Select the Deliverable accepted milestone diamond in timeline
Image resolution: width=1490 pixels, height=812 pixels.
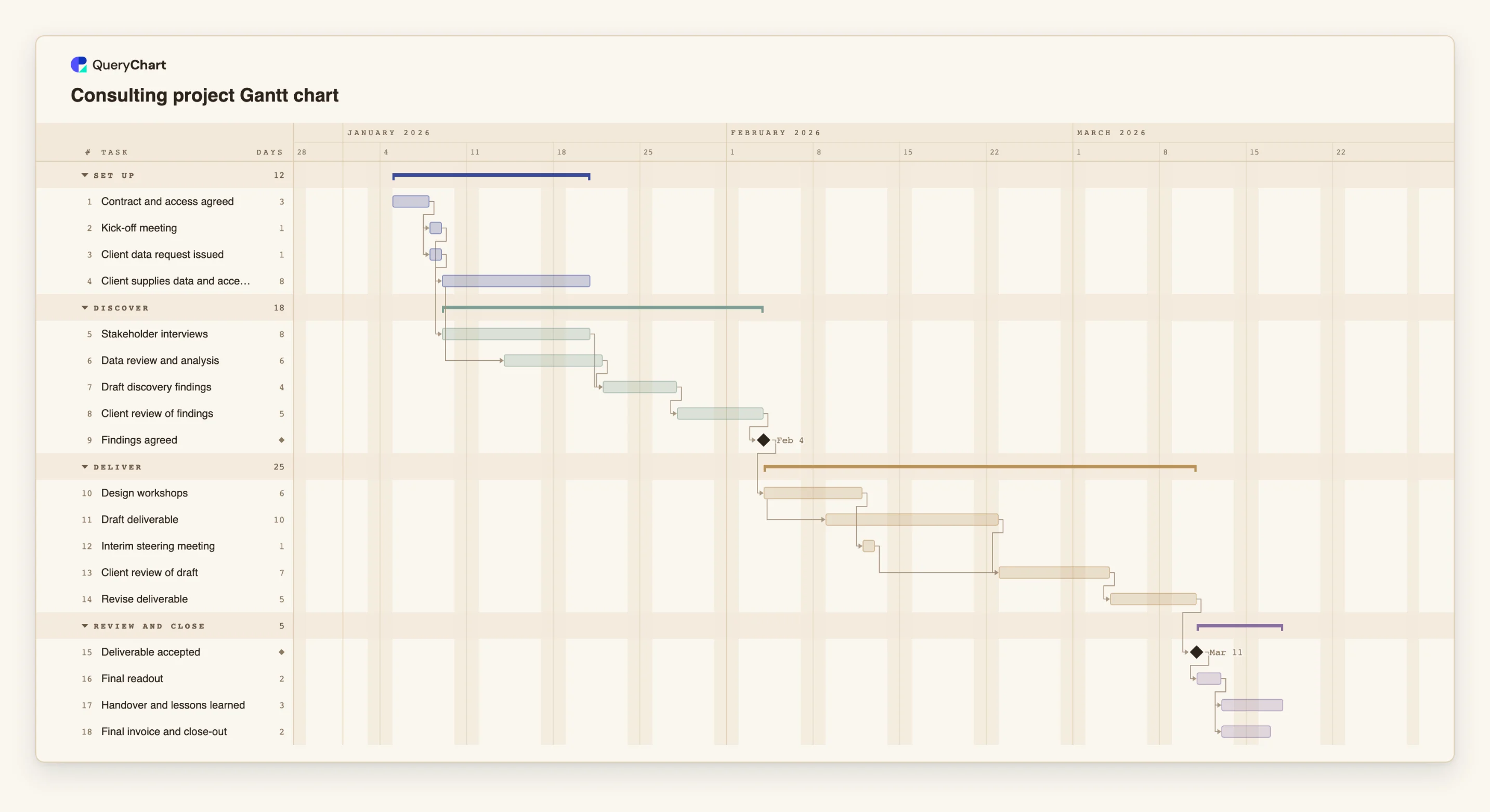1197,652
